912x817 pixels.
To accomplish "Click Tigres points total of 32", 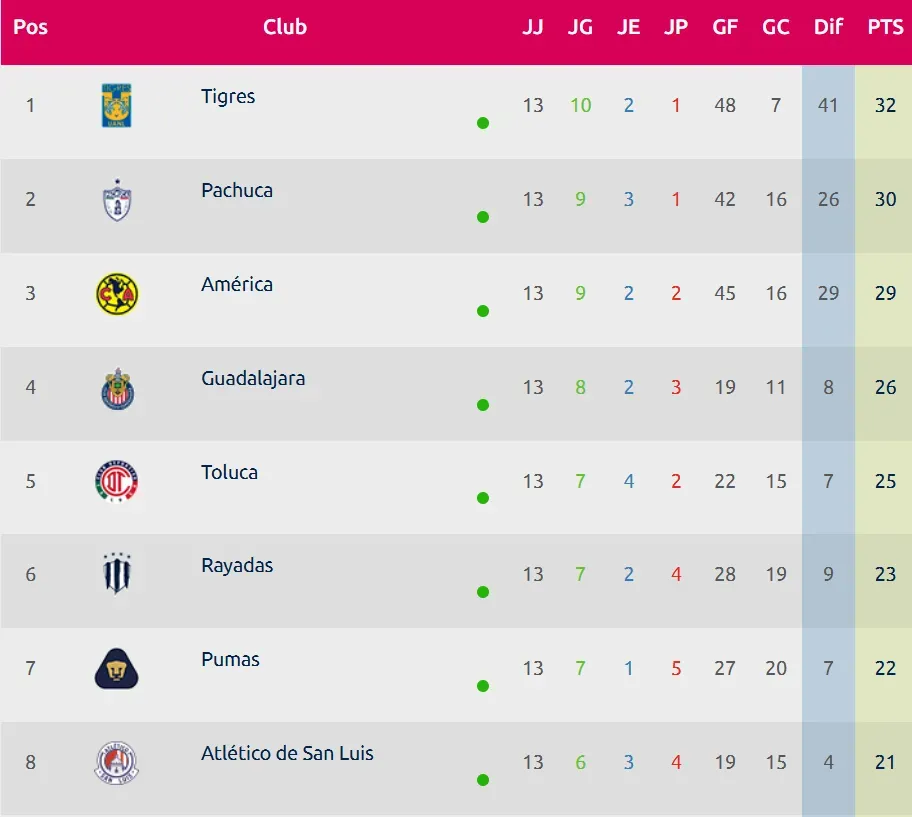I will tap(885, 105).
